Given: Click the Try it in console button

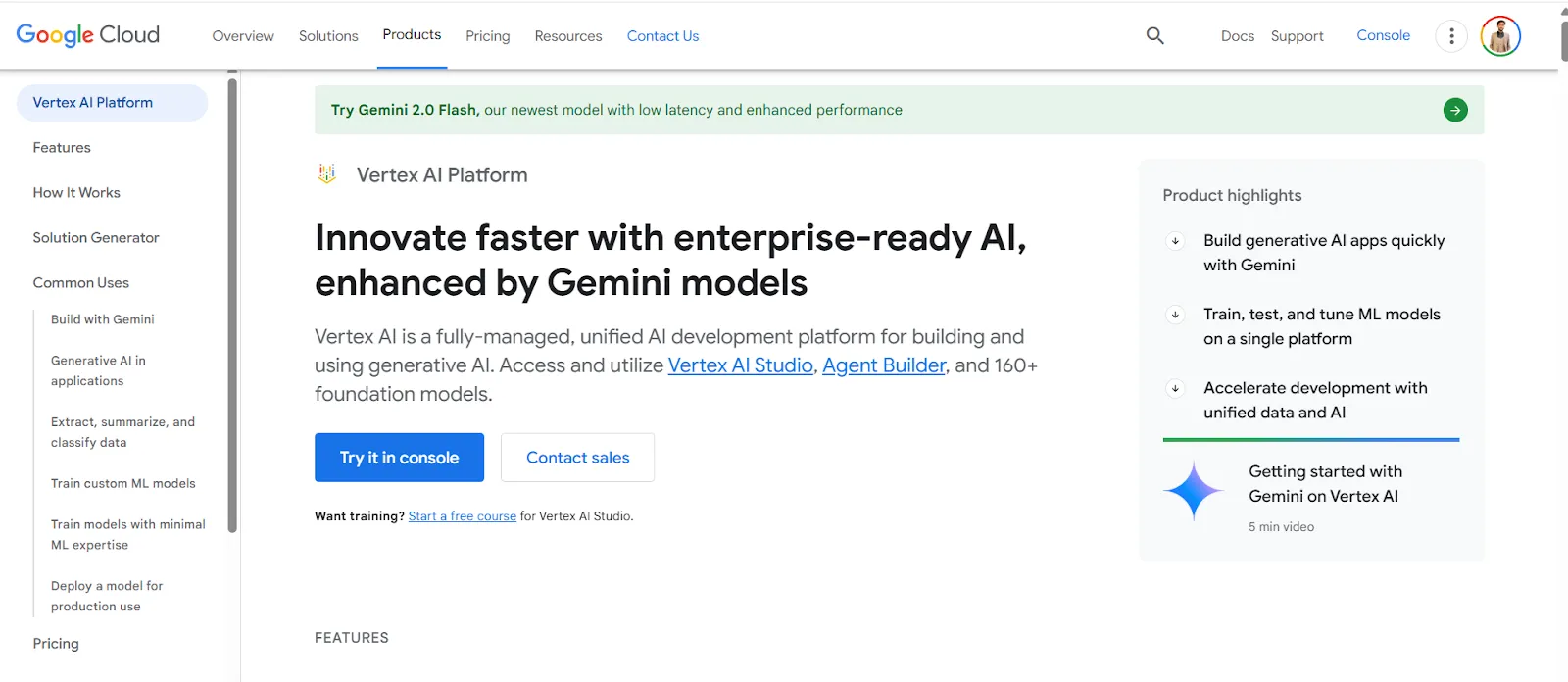Looking at the screenshot, I should tap(399, 458).
